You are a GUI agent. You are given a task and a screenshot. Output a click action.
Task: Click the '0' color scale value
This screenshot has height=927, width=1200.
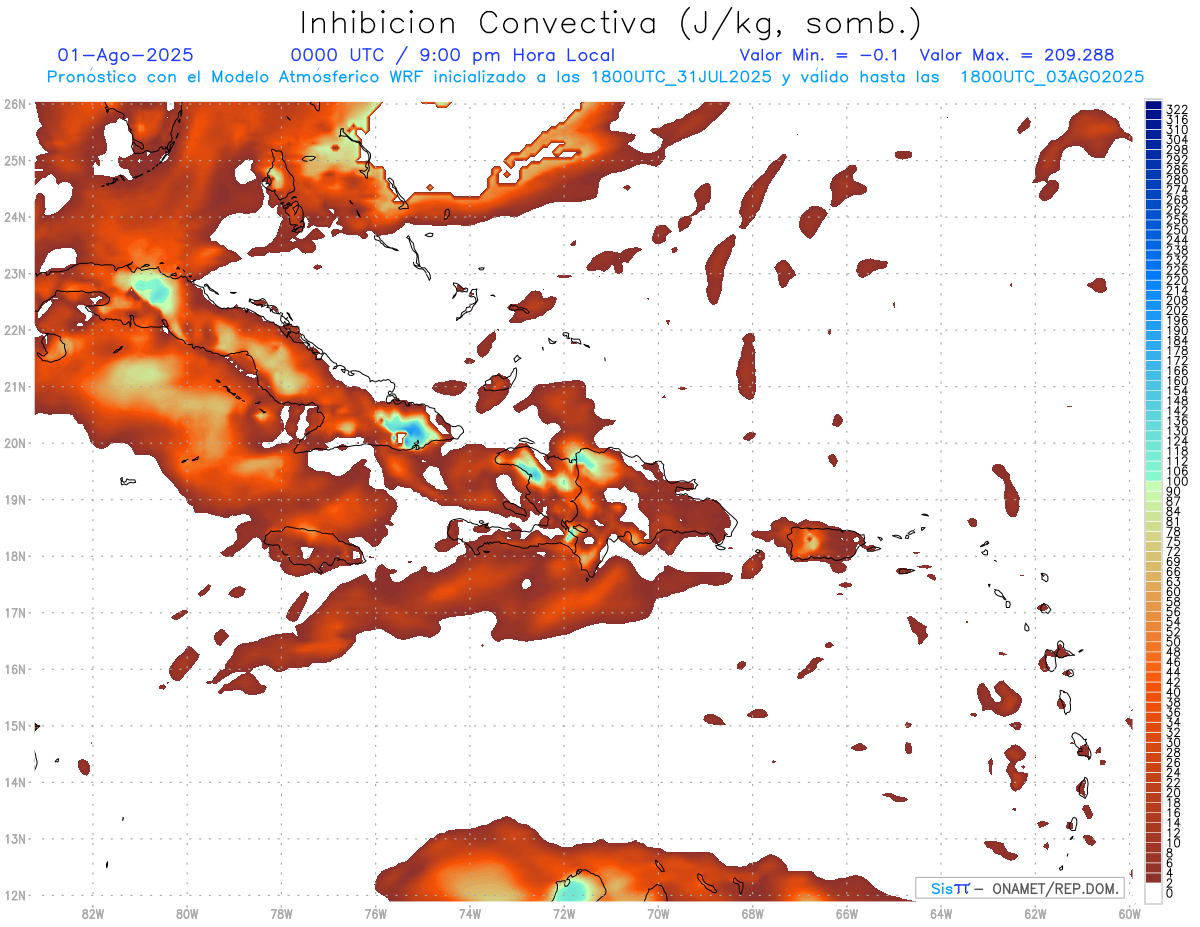point(1170,893)
